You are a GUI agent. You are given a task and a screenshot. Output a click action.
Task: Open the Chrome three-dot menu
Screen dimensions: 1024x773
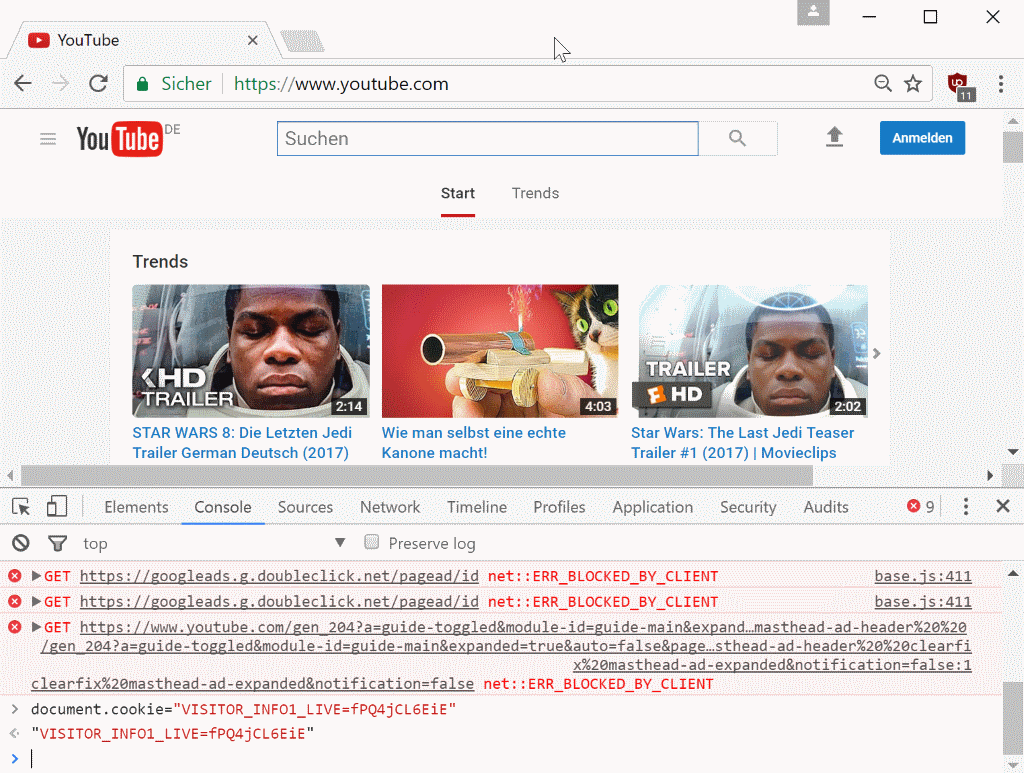[1000, 84]
